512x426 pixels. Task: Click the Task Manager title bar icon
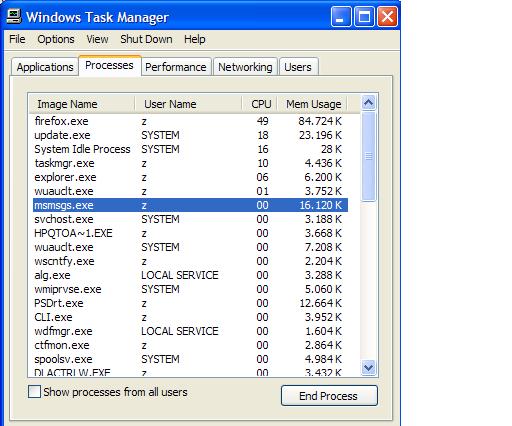click(14, 16)
